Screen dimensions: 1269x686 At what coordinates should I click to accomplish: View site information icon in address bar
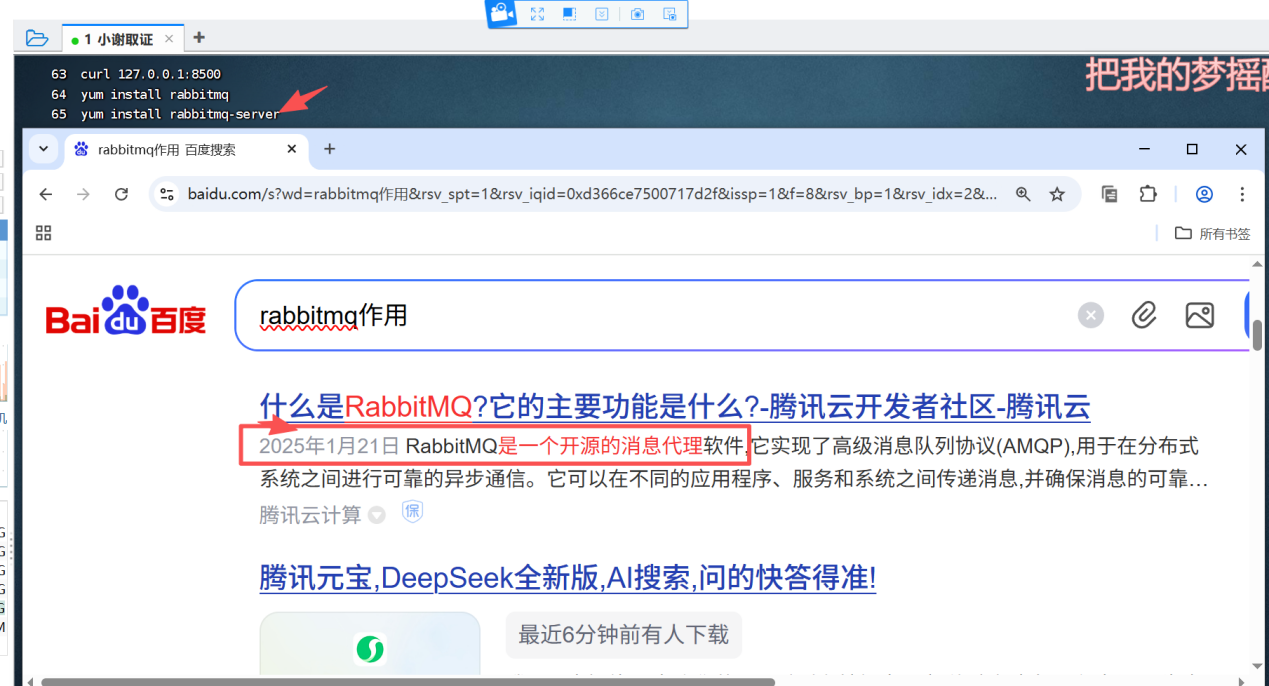[167, 194]
